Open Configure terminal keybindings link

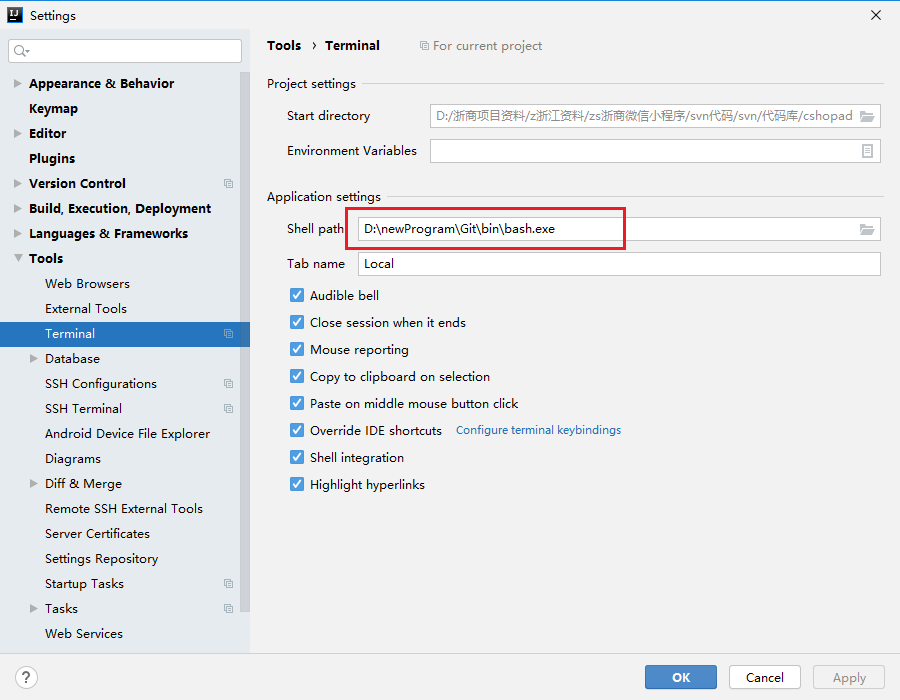[x=538, y=430]
